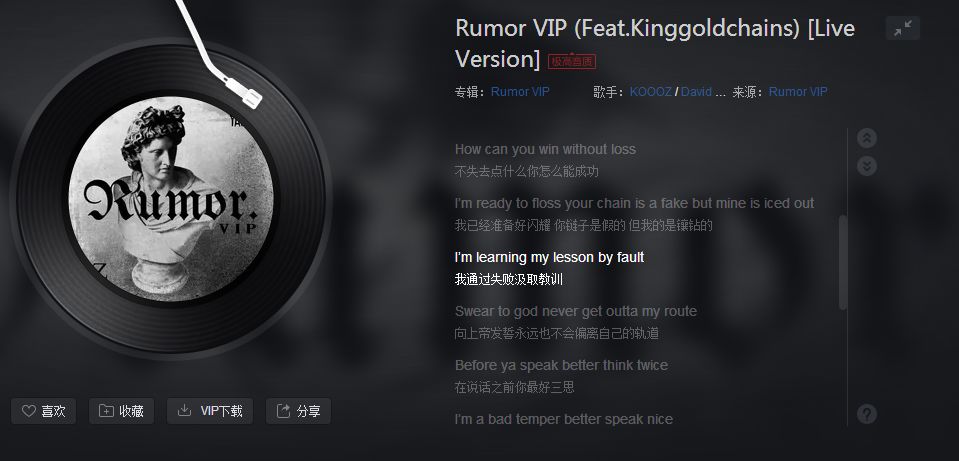Select lyric 'I'm a bad temper better speak nice'
The height and width of the screenshot is (461, 959).
click(563, 419)
